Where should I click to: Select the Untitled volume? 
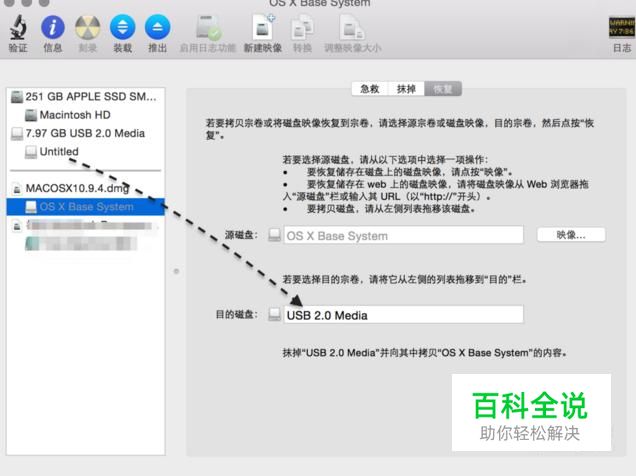[86, 152]
